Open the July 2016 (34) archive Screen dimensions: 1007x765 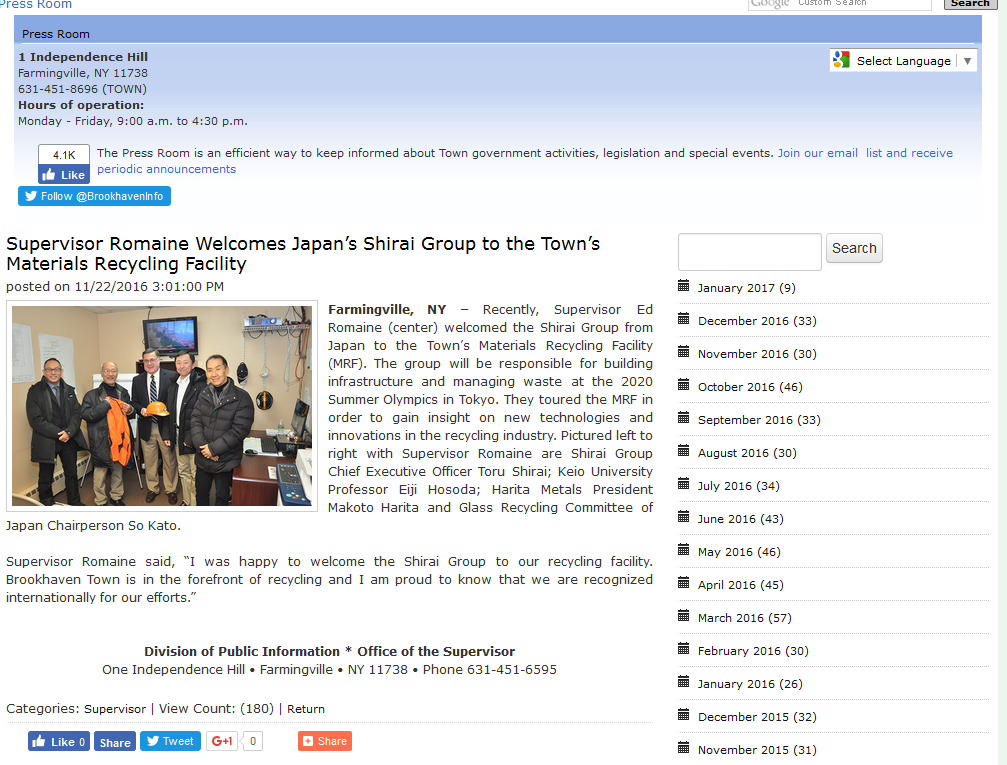(739, 486)
